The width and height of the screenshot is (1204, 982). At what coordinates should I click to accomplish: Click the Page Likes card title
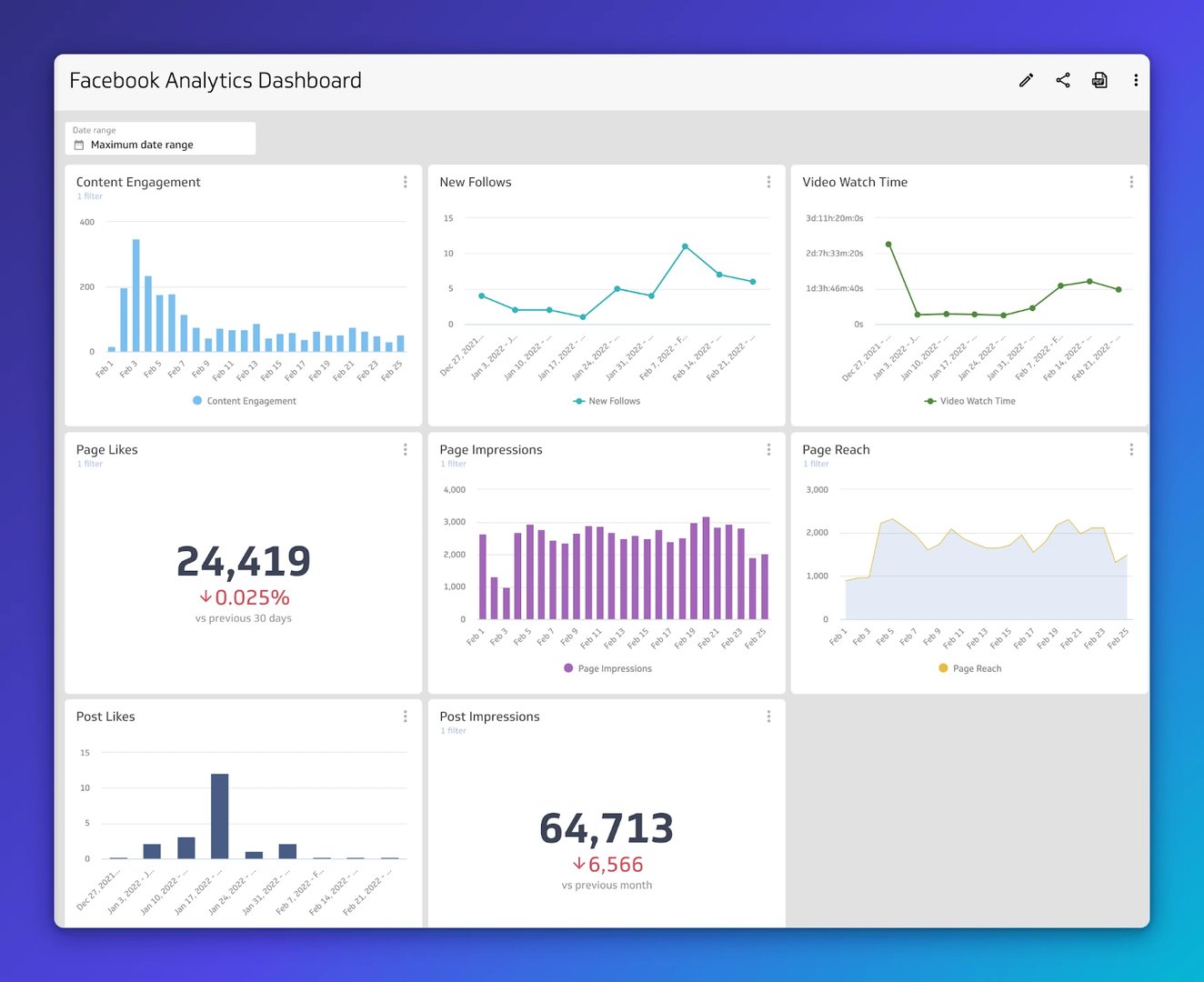click(x=107, y=449)
